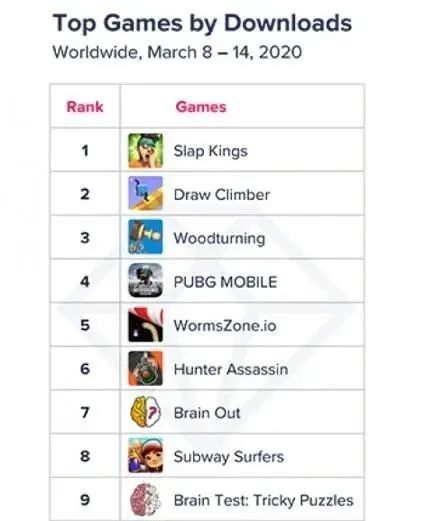The image size is (425, 521).
Task: Click rank number 7 cell
Action: [x=85, y=412]
